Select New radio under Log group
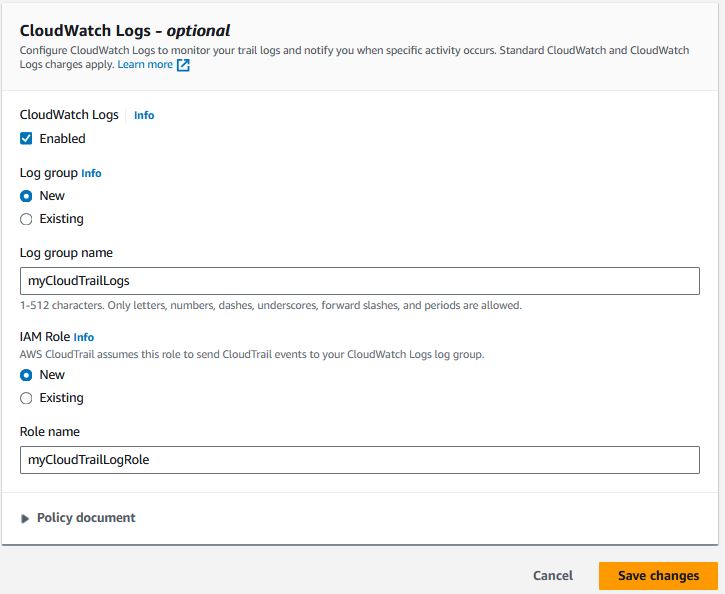The height and width of the screenshot is (594, 725). pyautogui.click(x=26, y=196)
